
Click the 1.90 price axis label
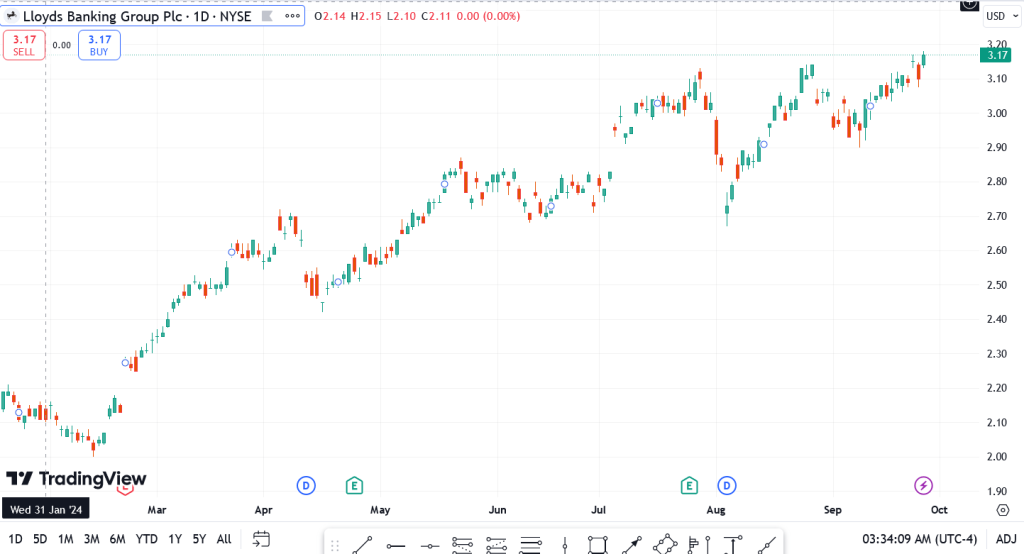(997, 491)
